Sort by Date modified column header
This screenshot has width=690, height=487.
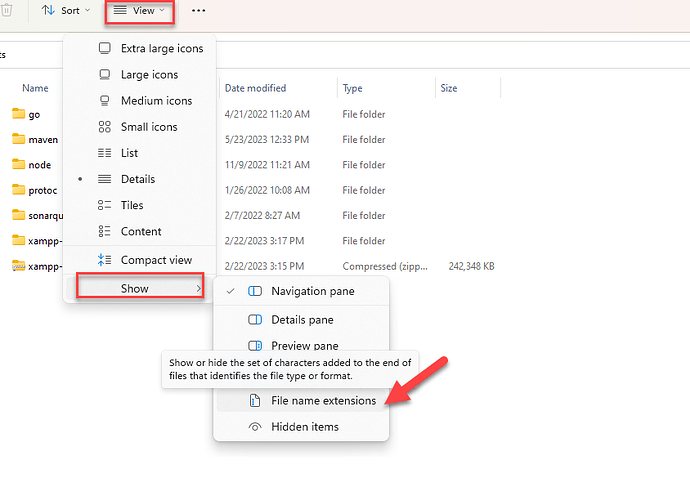(255, 88)
